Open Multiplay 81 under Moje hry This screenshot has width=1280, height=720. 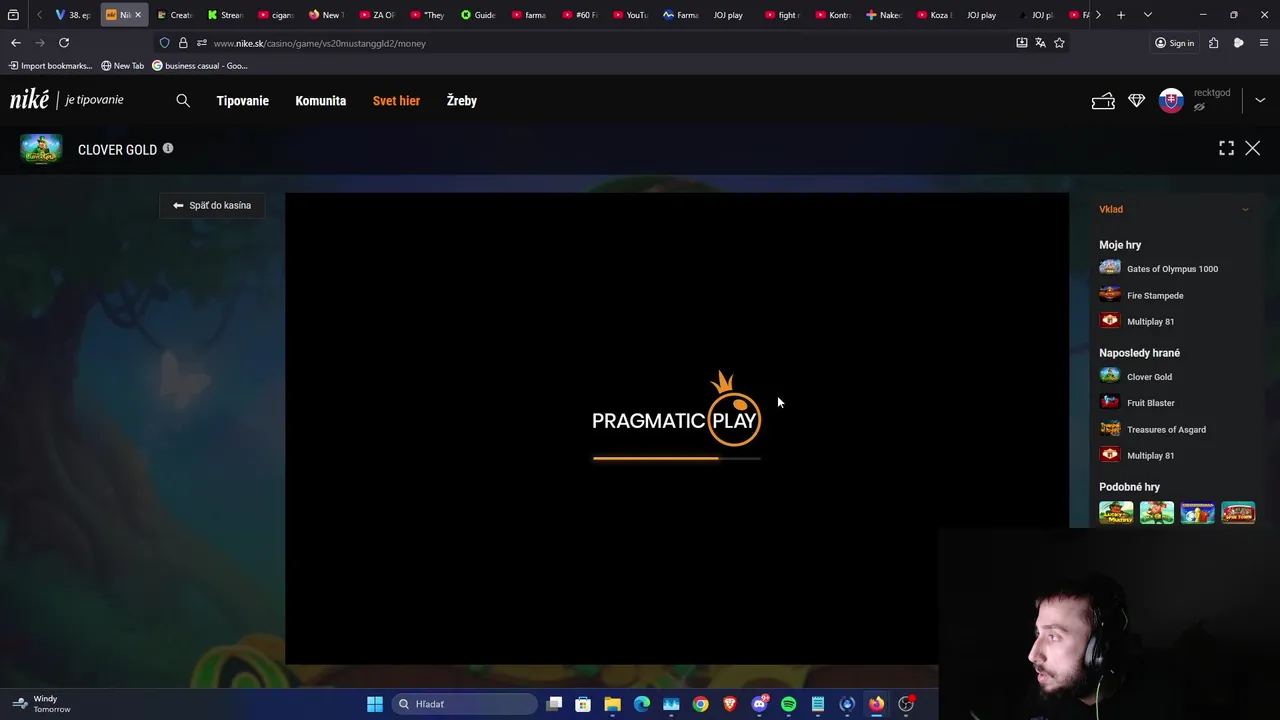click(x=1150, y=322)
